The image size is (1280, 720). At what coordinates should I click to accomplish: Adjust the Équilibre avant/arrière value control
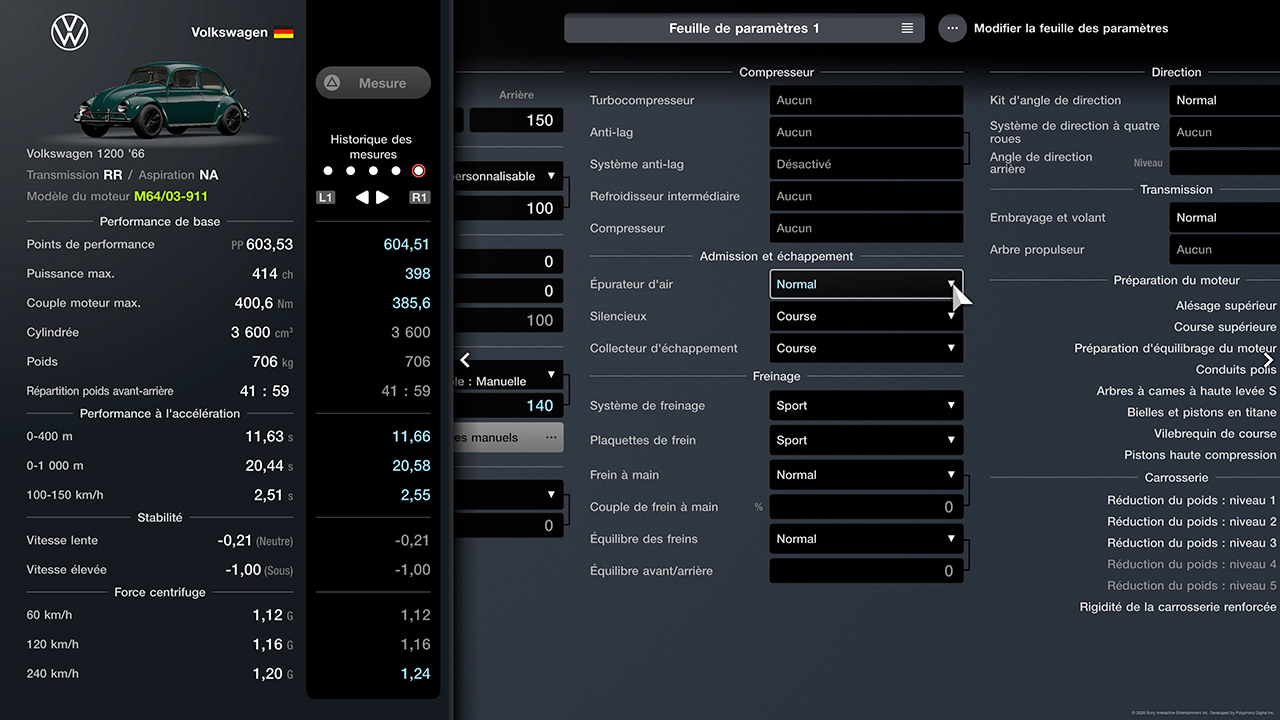coord(866,571)
